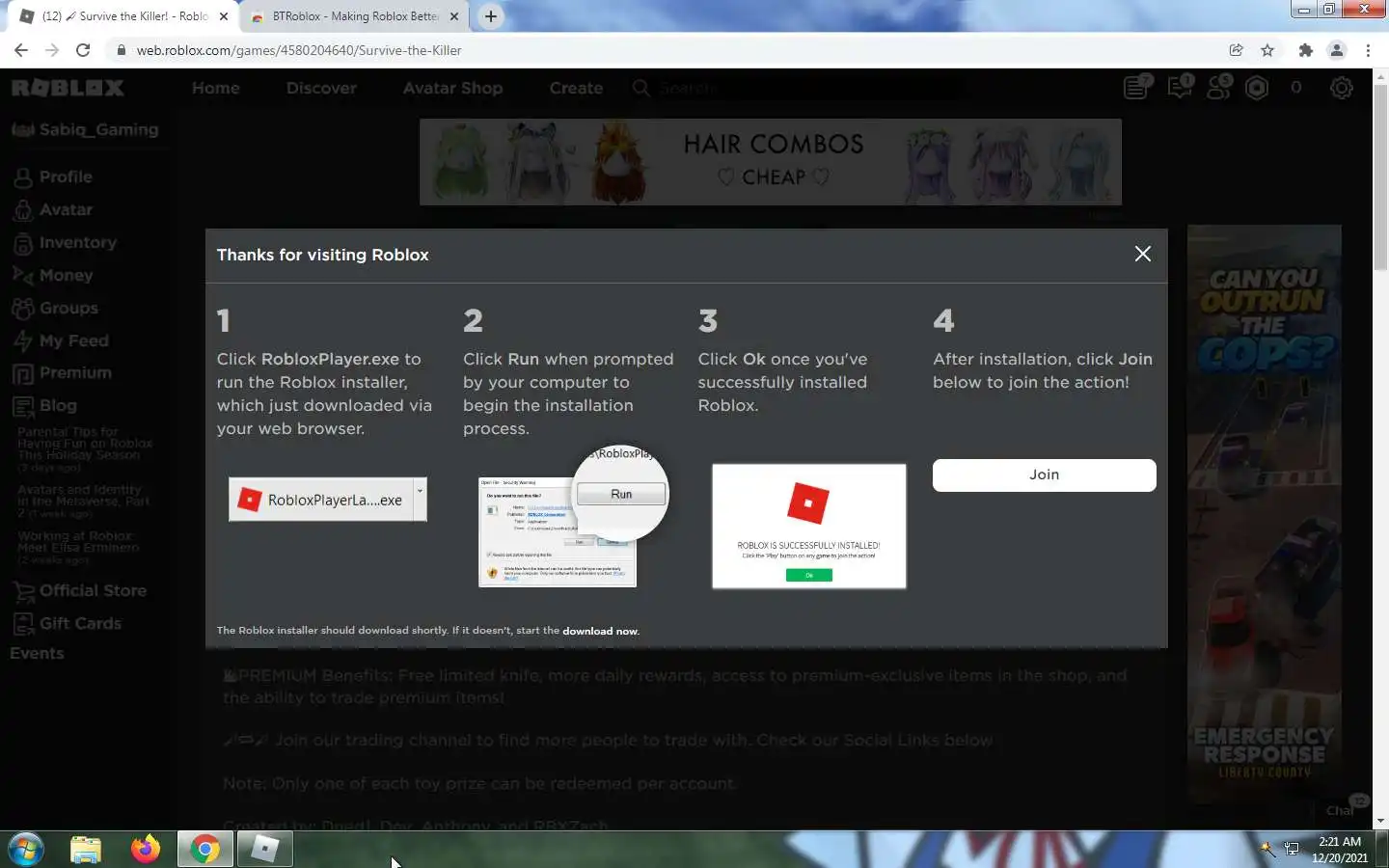Reload the current page
1389x868 pixels.
coord(83,50)
